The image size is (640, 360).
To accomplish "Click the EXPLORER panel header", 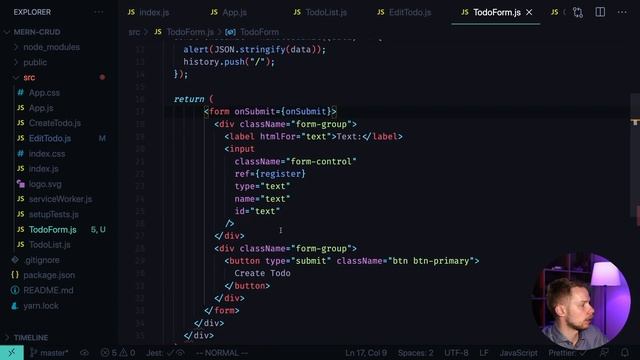I will tap(32, 12).
